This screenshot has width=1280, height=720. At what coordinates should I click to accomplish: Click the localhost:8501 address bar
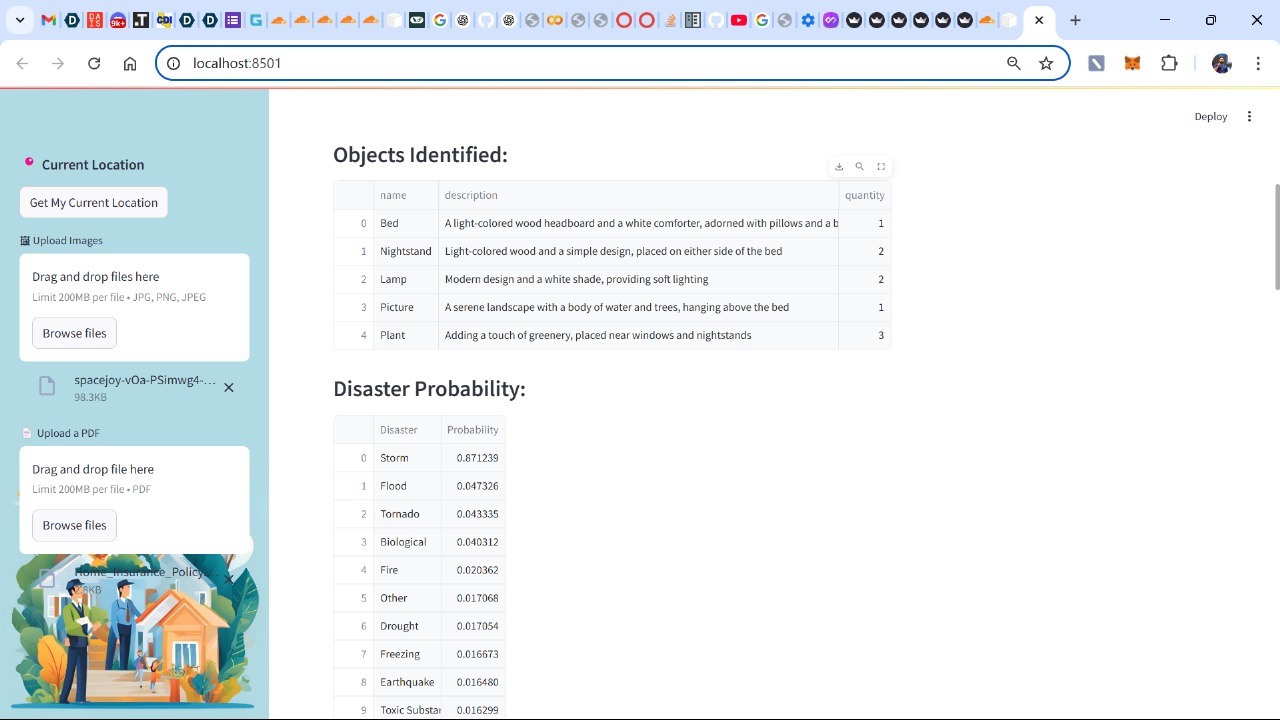tap(590, 63)
